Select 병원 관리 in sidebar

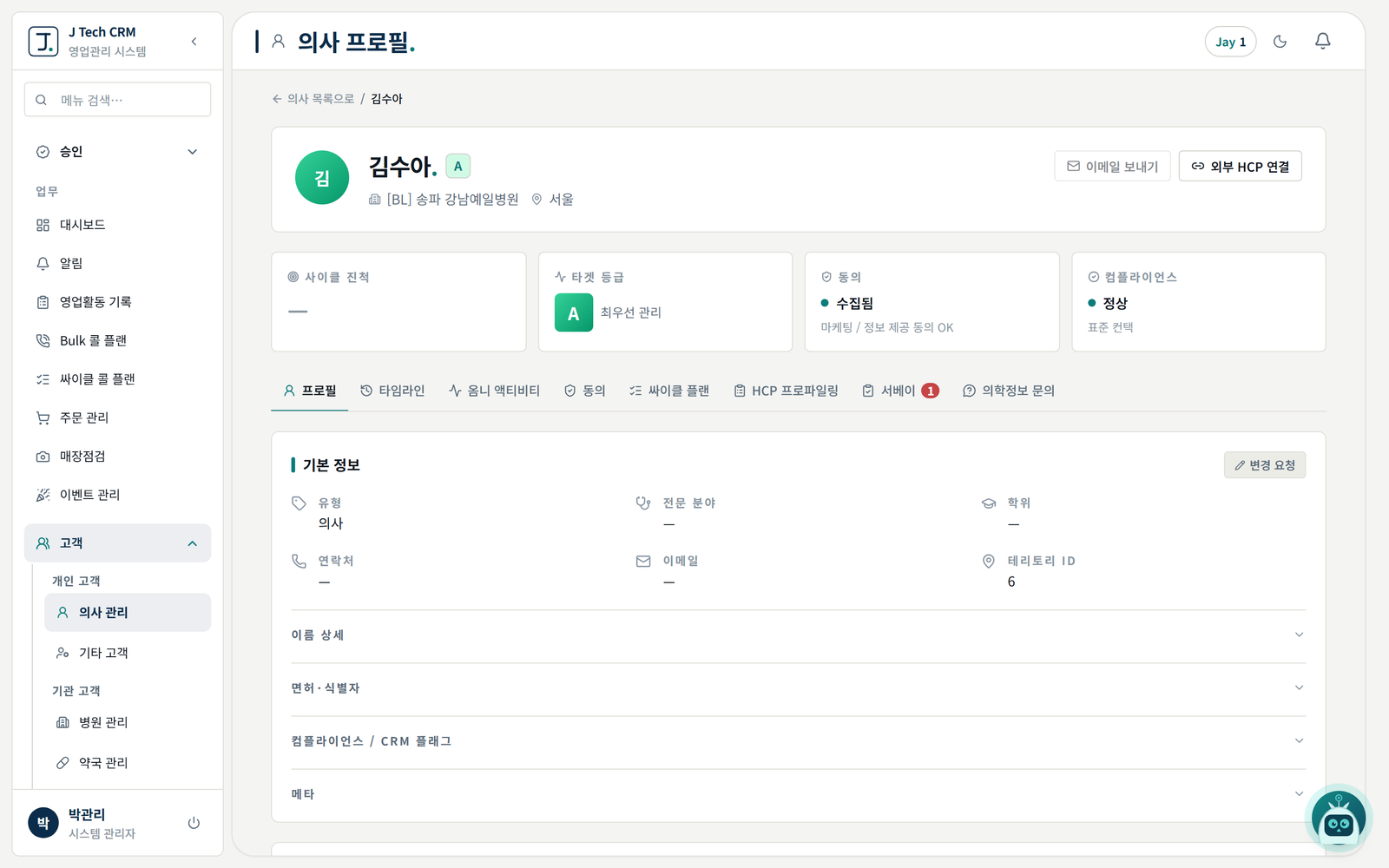(128, 722)
